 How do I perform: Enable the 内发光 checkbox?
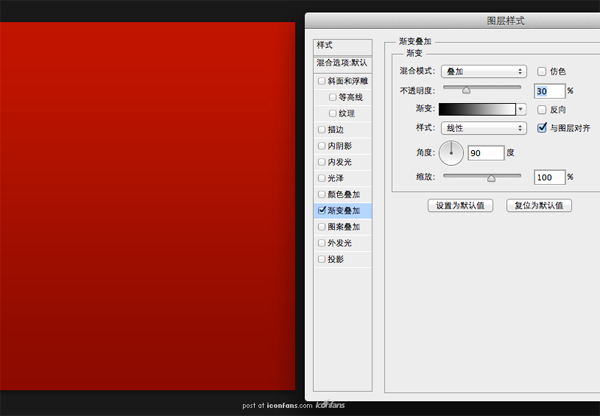[321, 162]
